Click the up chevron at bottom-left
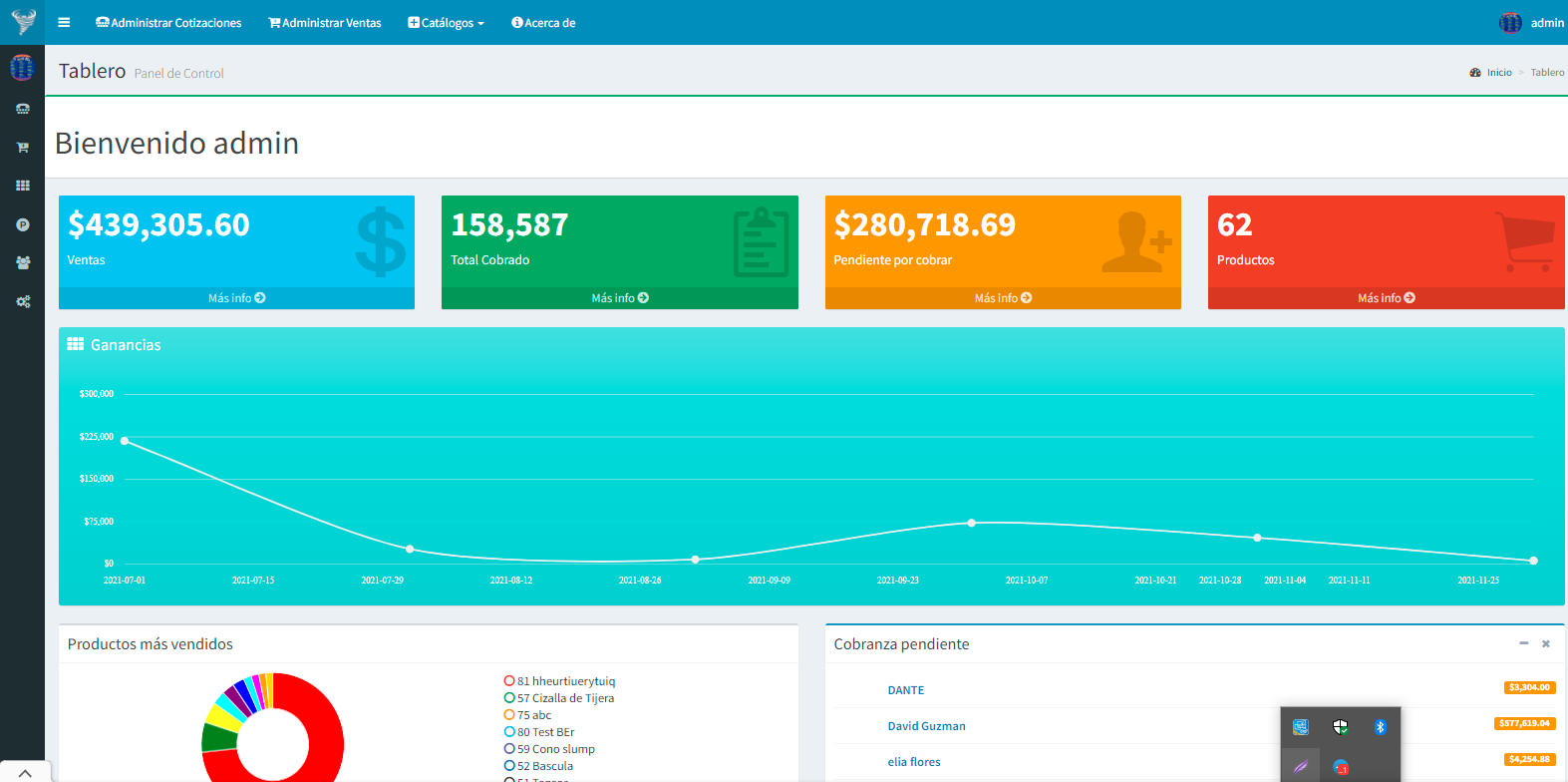Image resolution: width=1568 pixels, height=782 pixels. point(25,773)
